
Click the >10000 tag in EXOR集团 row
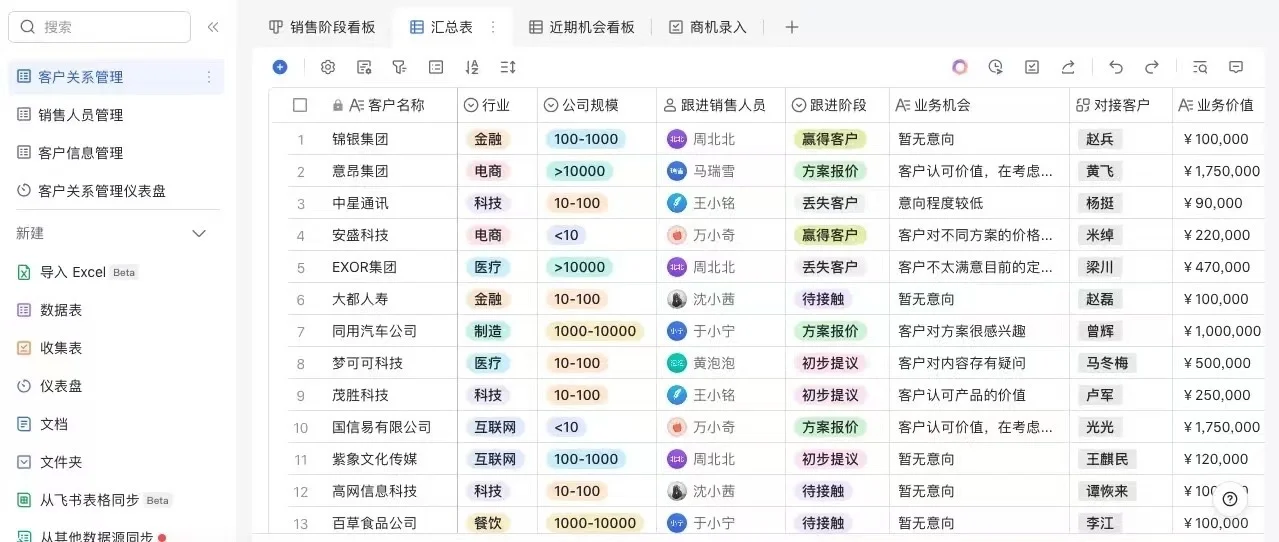(x=580, y=267)
